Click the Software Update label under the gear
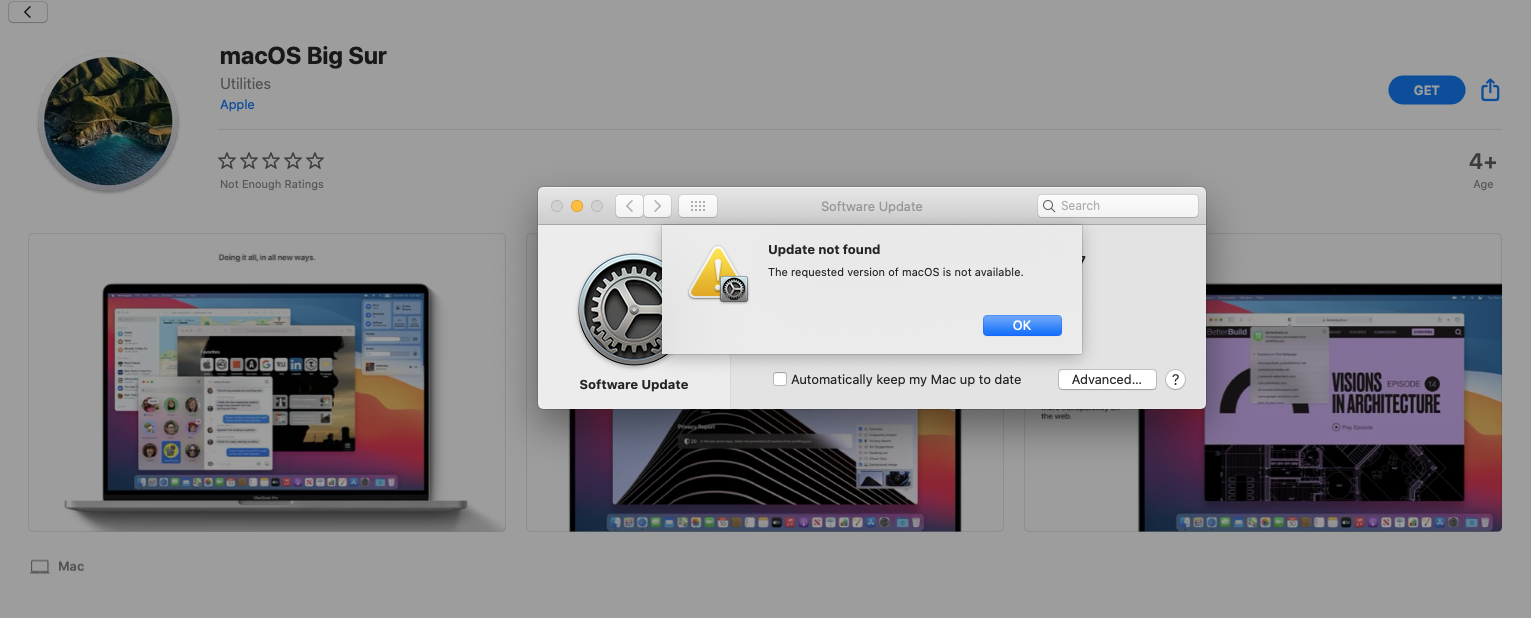Viewport: 1531px width, 618px height. coord(634,384)
